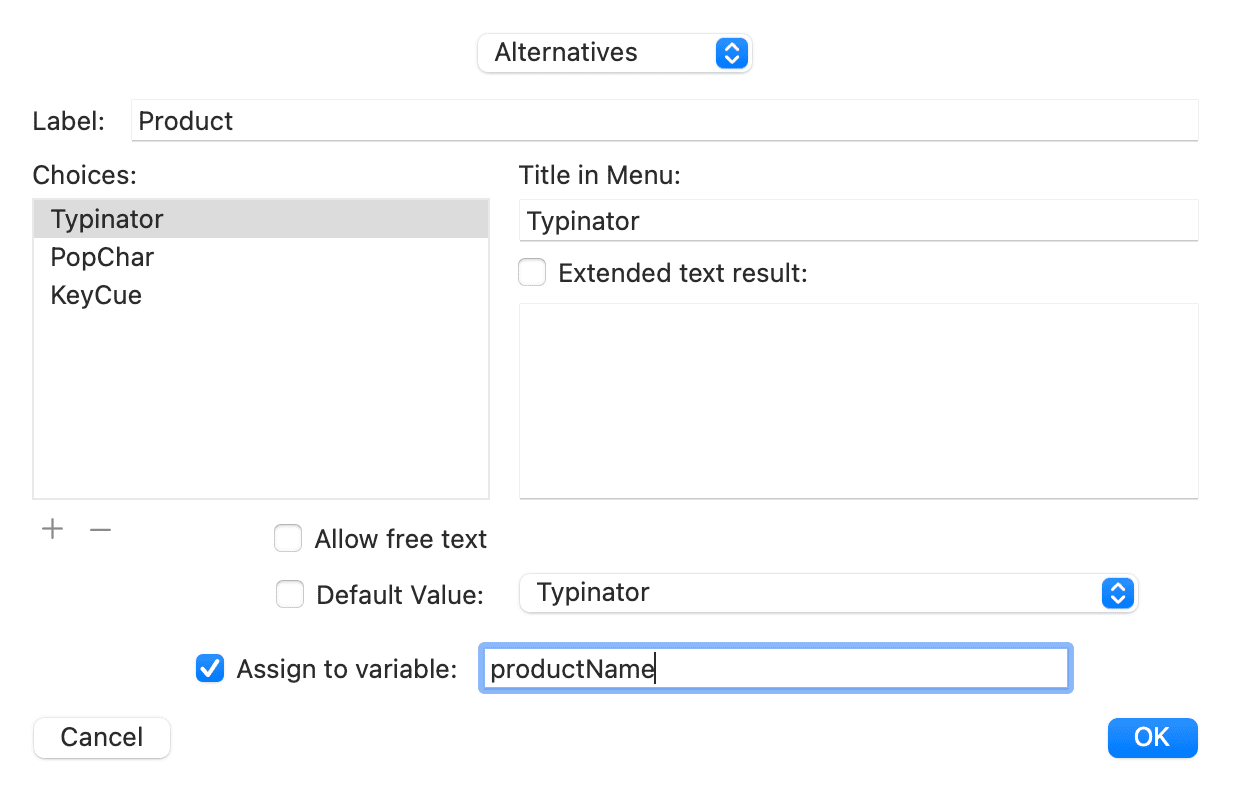
Task: Click the empty extended text result area
Action: click(858, 400)
